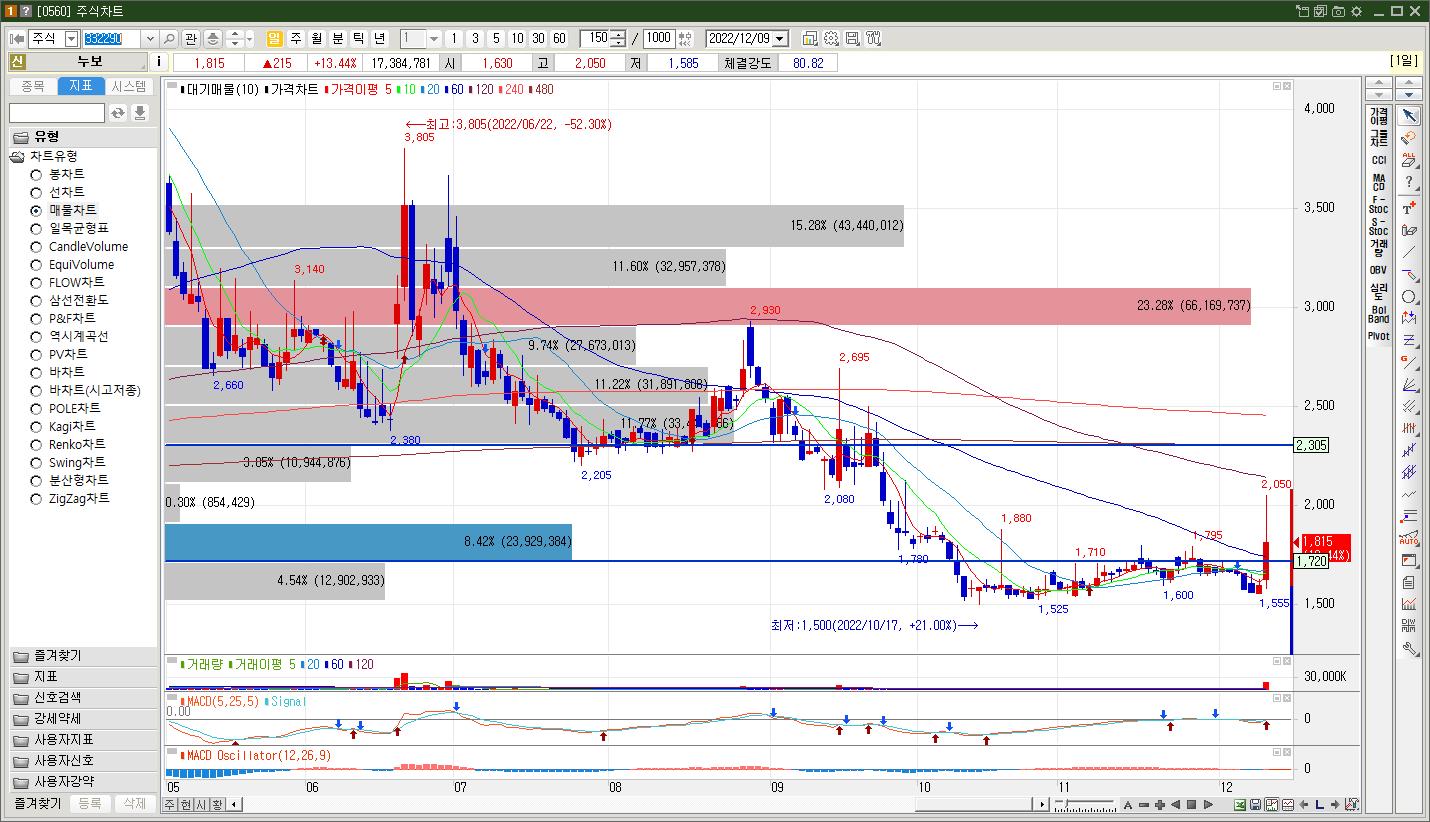
Task: Click the A auto-scale icon at the bottom
Action: point(1128,805)
